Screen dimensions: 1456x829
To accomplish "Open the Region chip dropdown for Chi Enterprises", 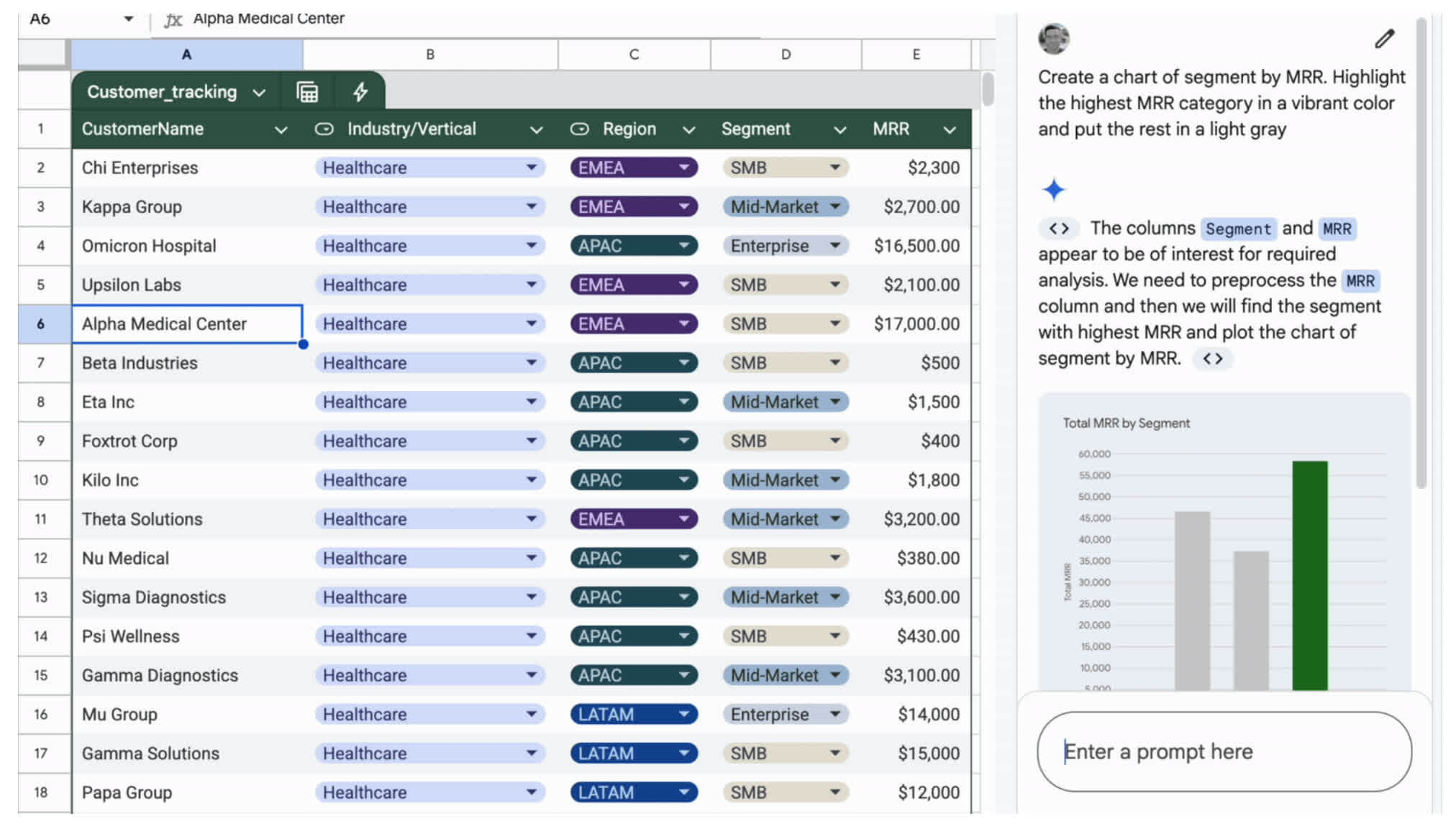I will [x=683, y=168].
